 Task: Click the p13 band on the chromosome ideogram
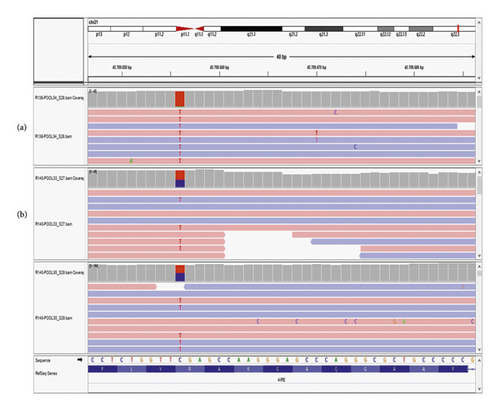(x=99, y=29)
